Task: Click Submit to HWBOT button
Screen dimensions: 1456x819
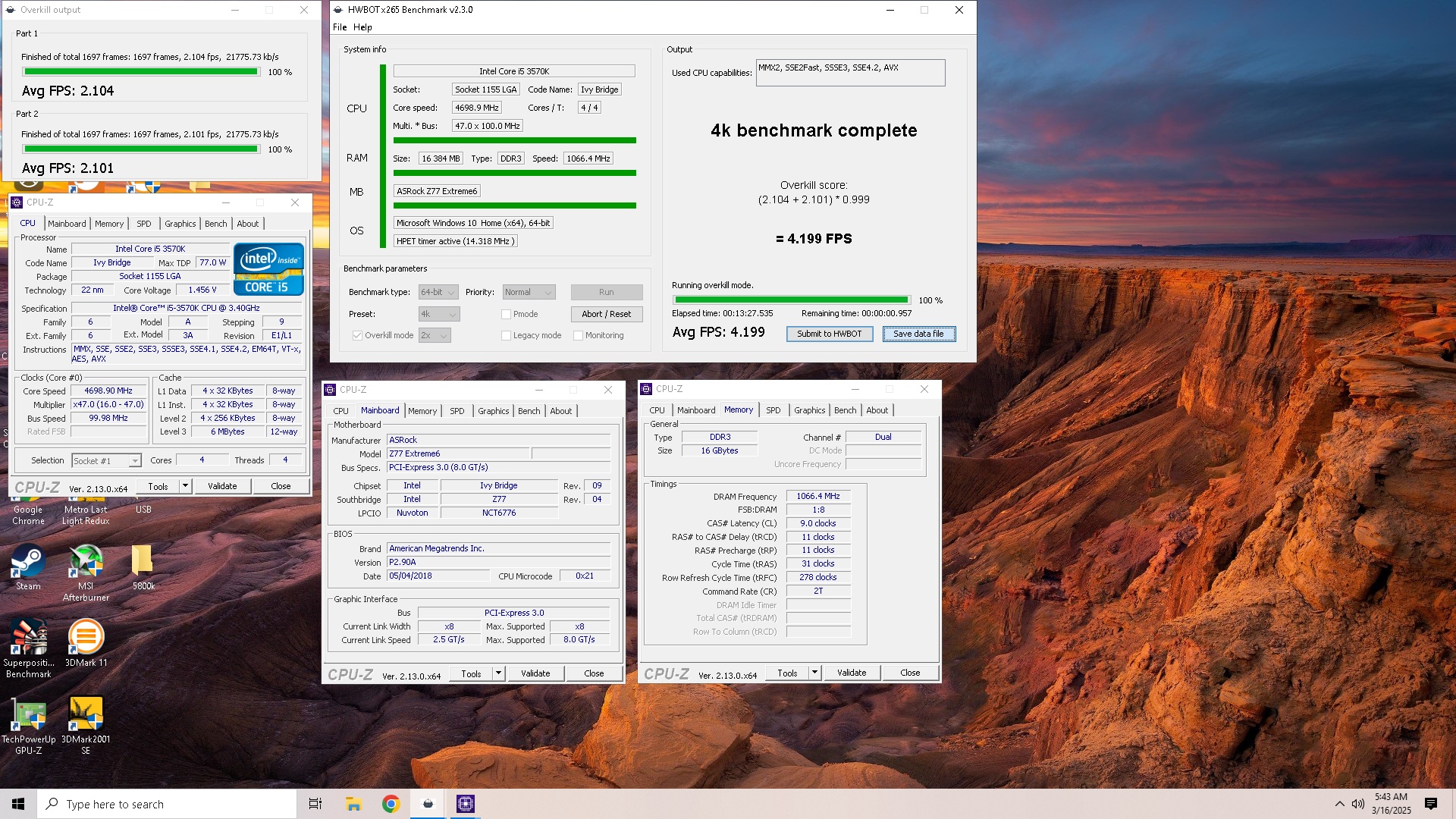Action: click(x=829, y=334)
